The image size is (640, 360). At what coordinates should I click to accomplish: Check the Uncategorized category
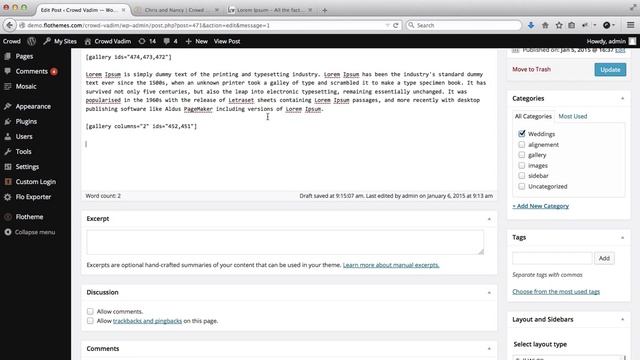tap(522, 186)
